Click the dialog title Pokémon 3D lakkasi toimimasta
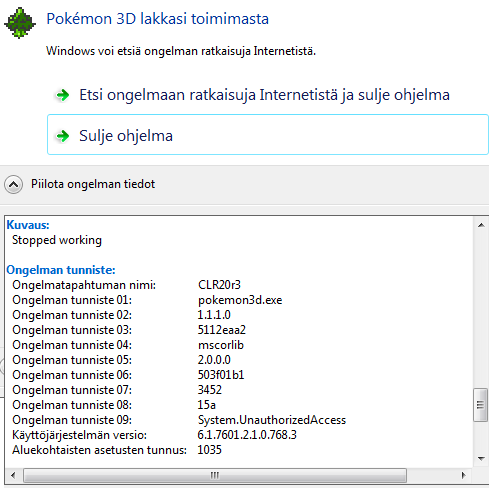The width and height of the screenshot is (494, 489). [157, 19]
